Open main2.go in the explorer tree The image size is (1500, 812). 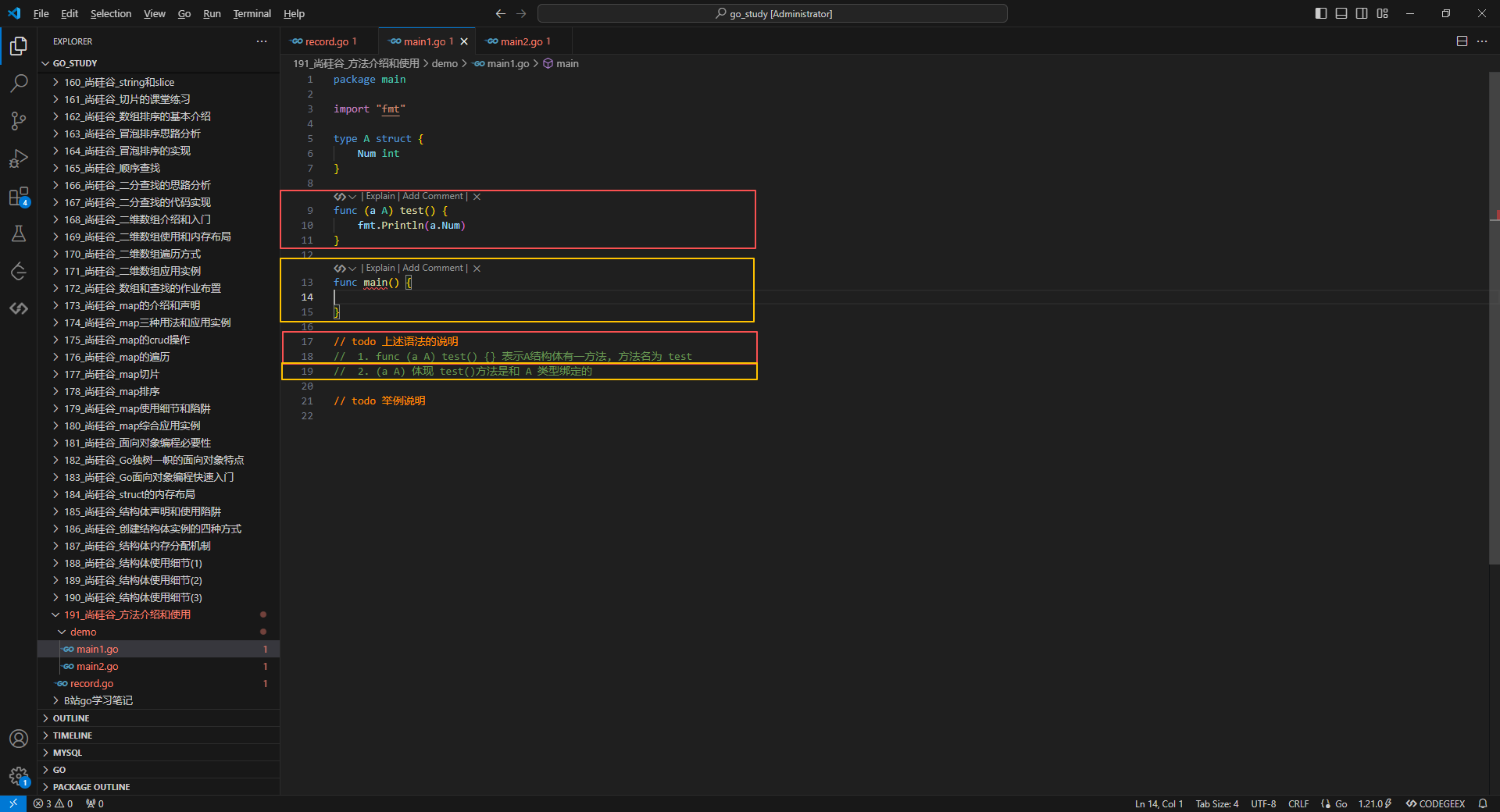159,666
